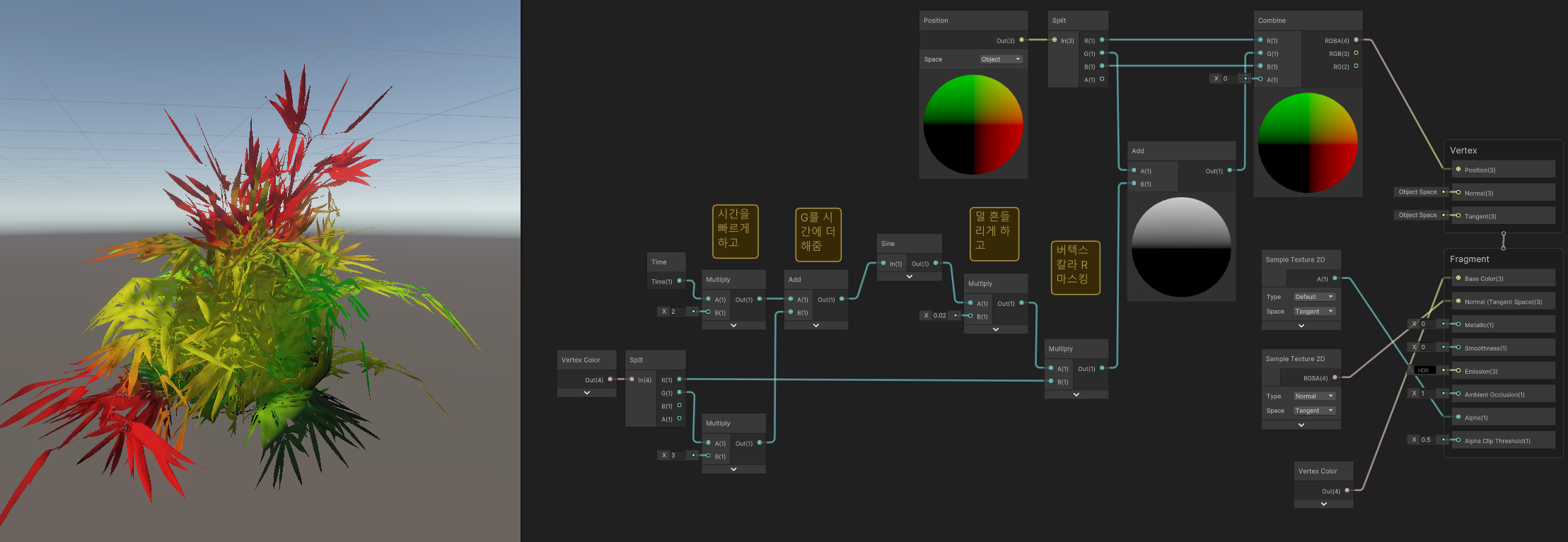Click the Combine node color preview
Image resolution: width=1568 pixels, height=542 pixels.
pyautogui.click(x=1308, y=142)
